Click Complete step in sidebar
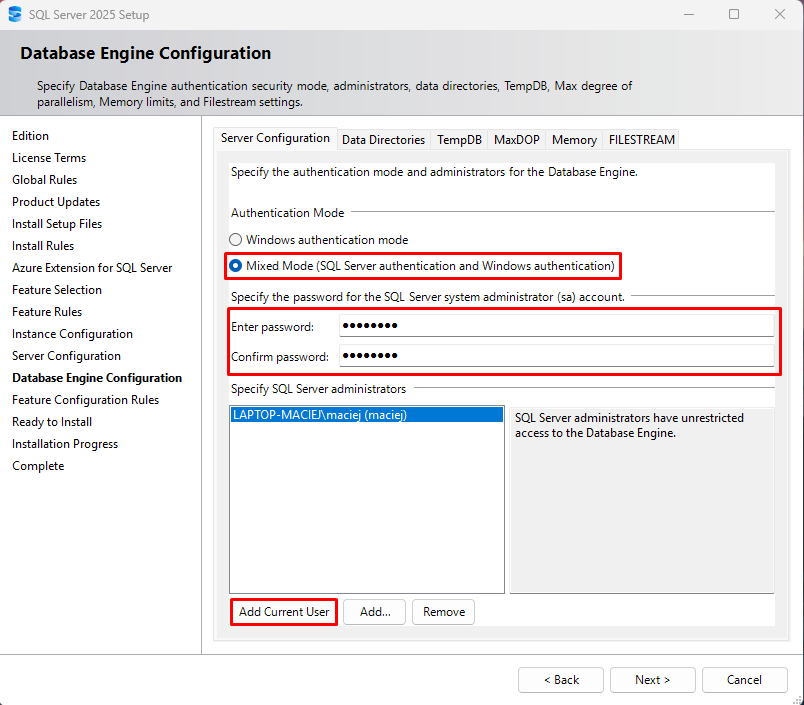Screen dimensions: 804x705 38,466
